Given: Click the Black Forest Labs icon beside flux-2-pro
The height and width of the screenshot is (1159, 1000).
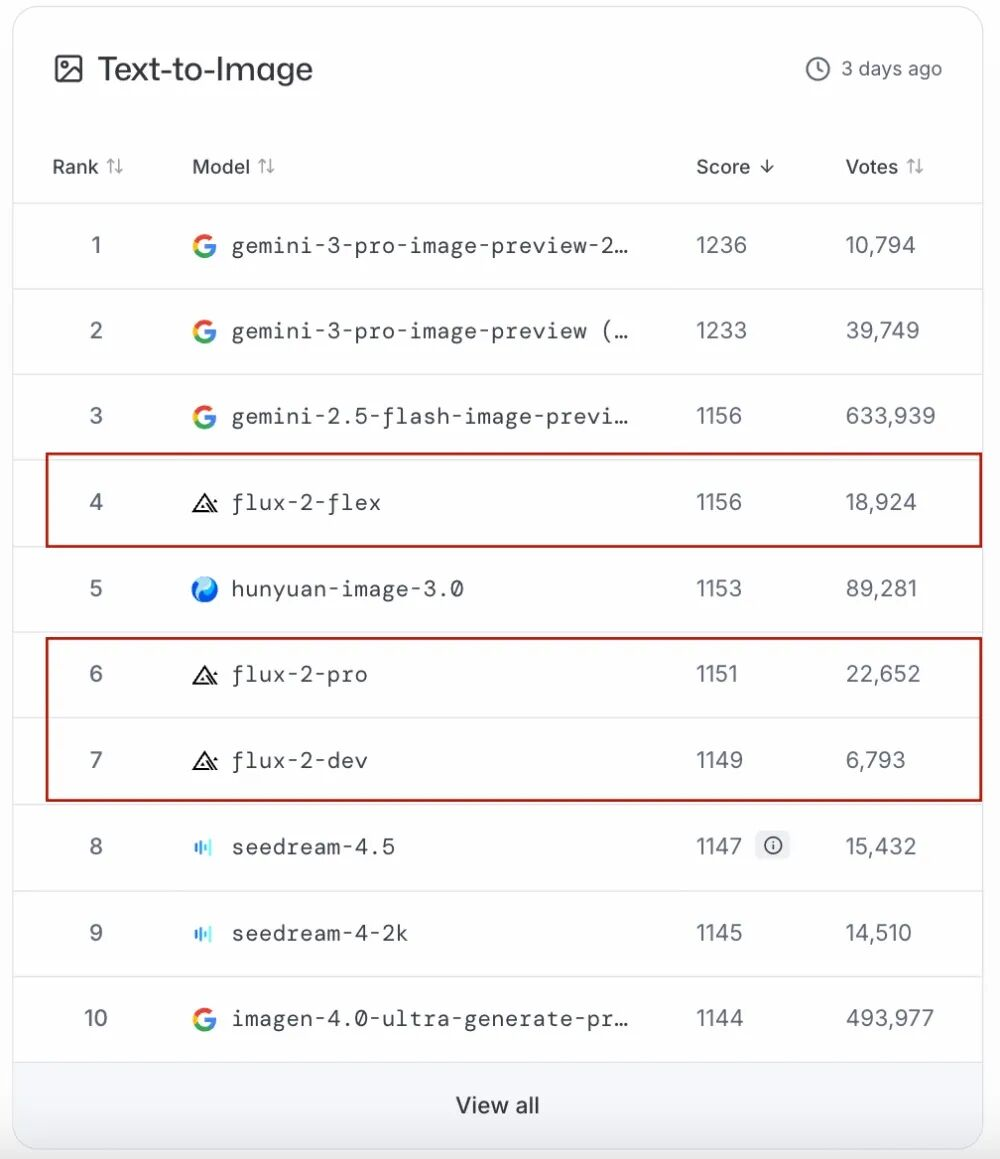Looking at the screenshot, I should pos(204,675).
